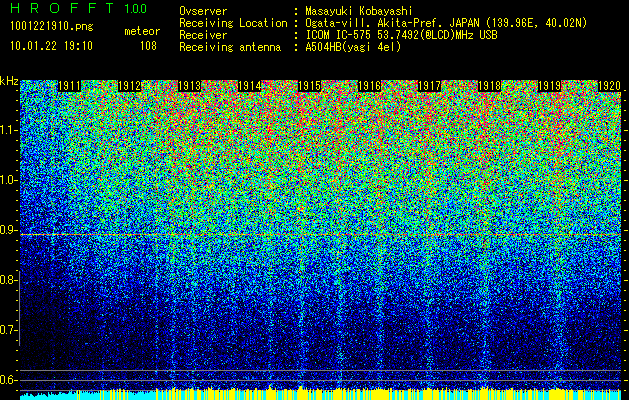Click the kHz axis unit label
The image size is (629, 400).
[9, 80]
